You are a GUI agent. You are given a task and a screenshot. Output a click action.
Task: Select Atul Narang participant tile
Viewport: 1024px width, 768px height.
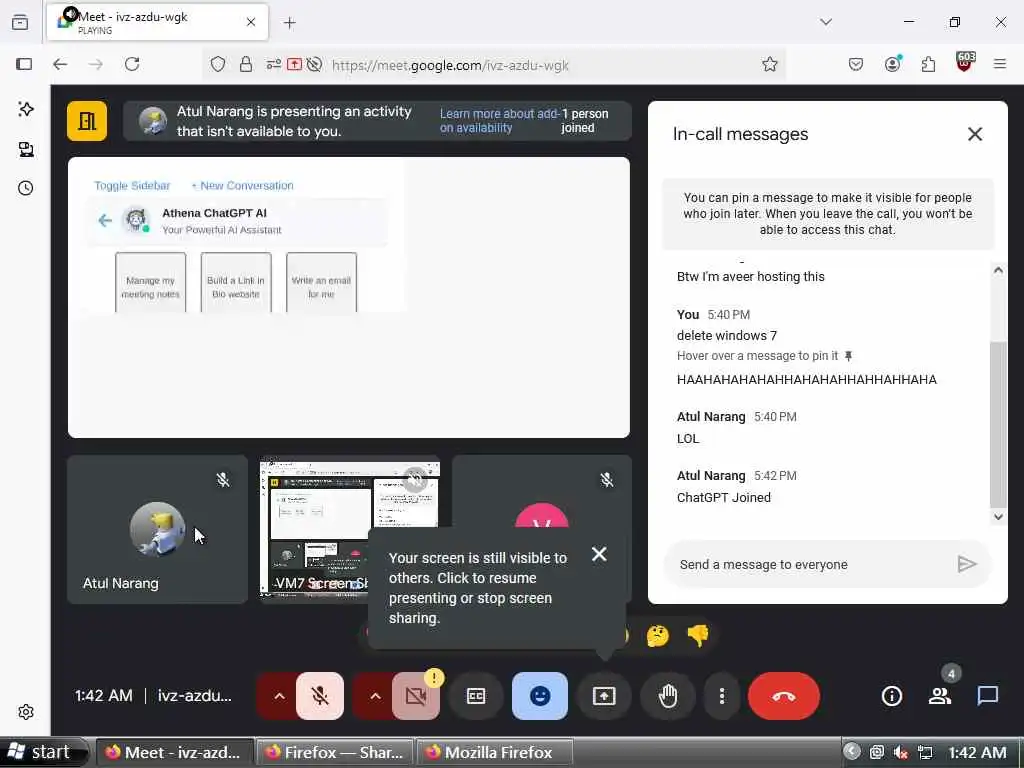click(157, 530)
